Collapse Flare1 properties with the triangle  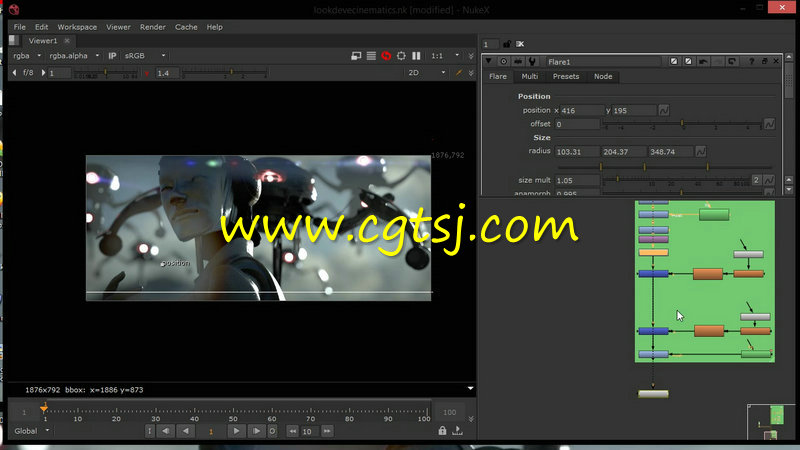(489, 61)
